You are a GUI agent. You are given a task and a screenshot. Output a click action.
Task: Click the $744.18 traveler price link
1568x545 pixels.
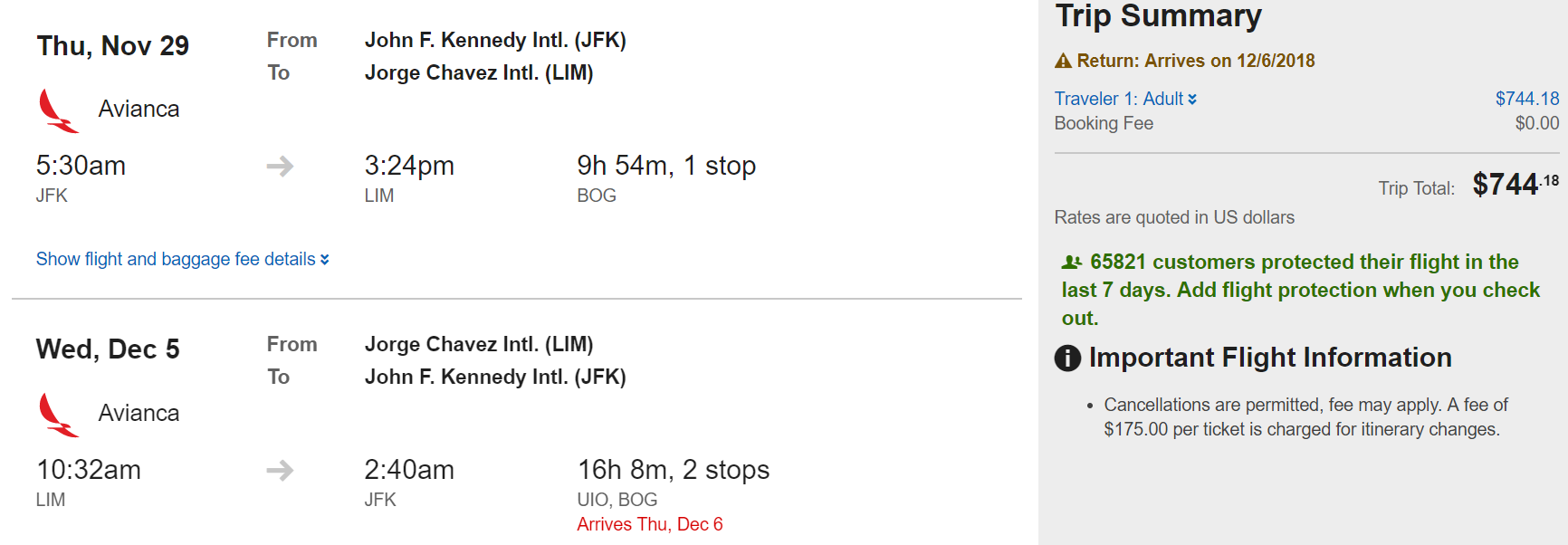click(1526, 99)
